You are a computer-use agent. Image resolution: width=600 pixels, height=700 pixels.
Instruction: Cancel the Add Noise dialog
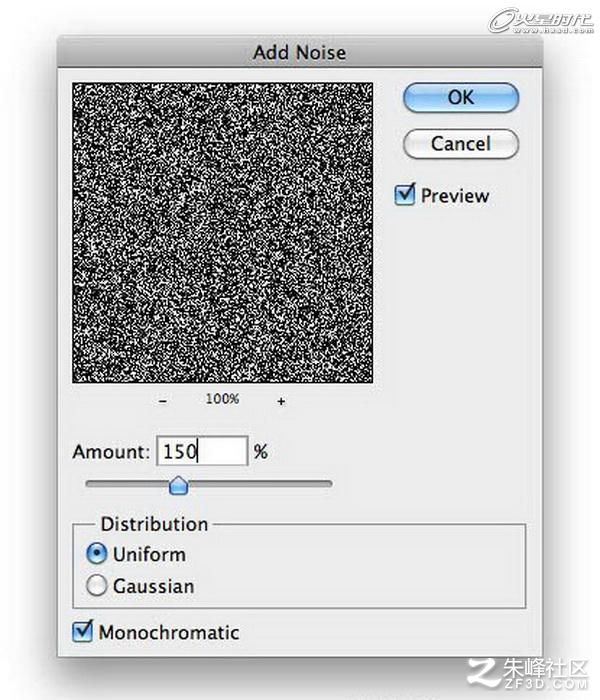click(461, 144)
